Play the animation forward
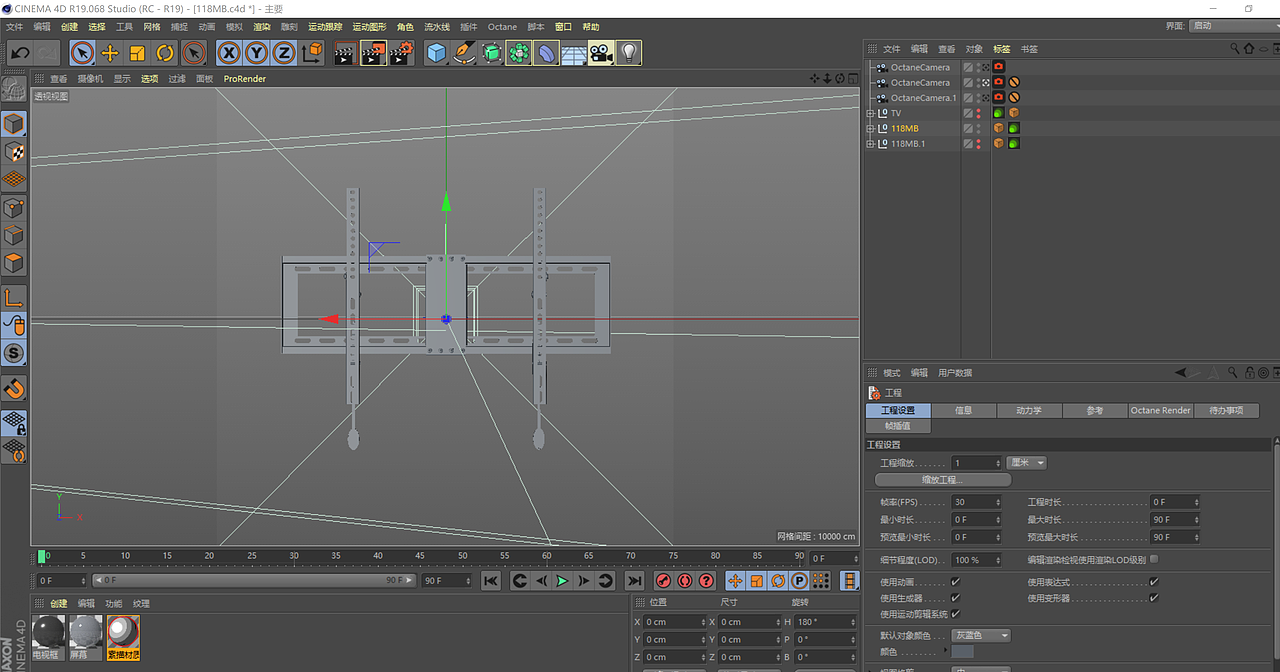The height and width of the screenshot is (672, 1280). (x=562, y=580)
